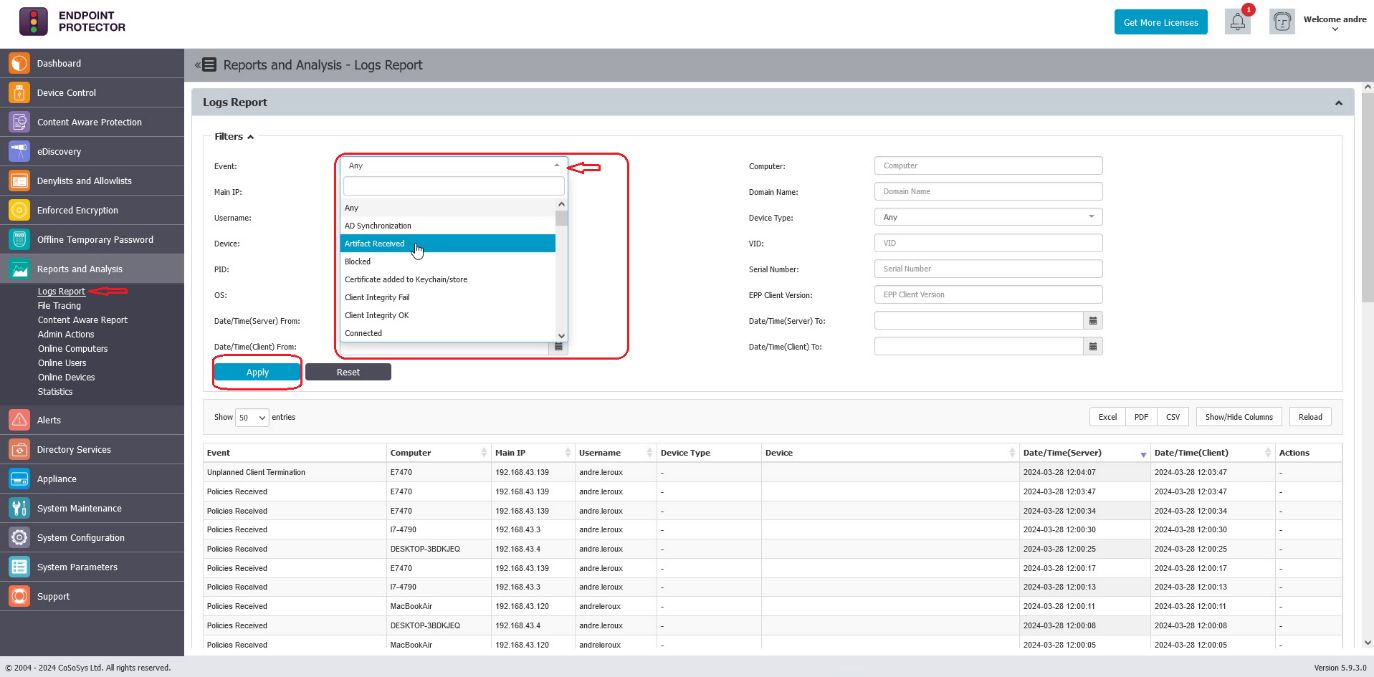Open File Tracing in the sidebar
1374x677 pixels.
(x=59, y=306)
